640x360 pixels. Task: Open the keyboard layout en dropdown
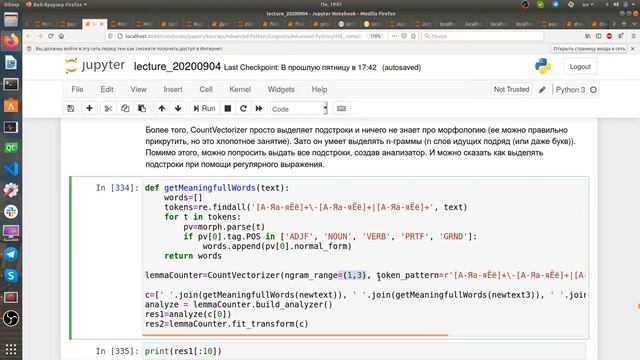pyautogui.click(x=588, y=4)
